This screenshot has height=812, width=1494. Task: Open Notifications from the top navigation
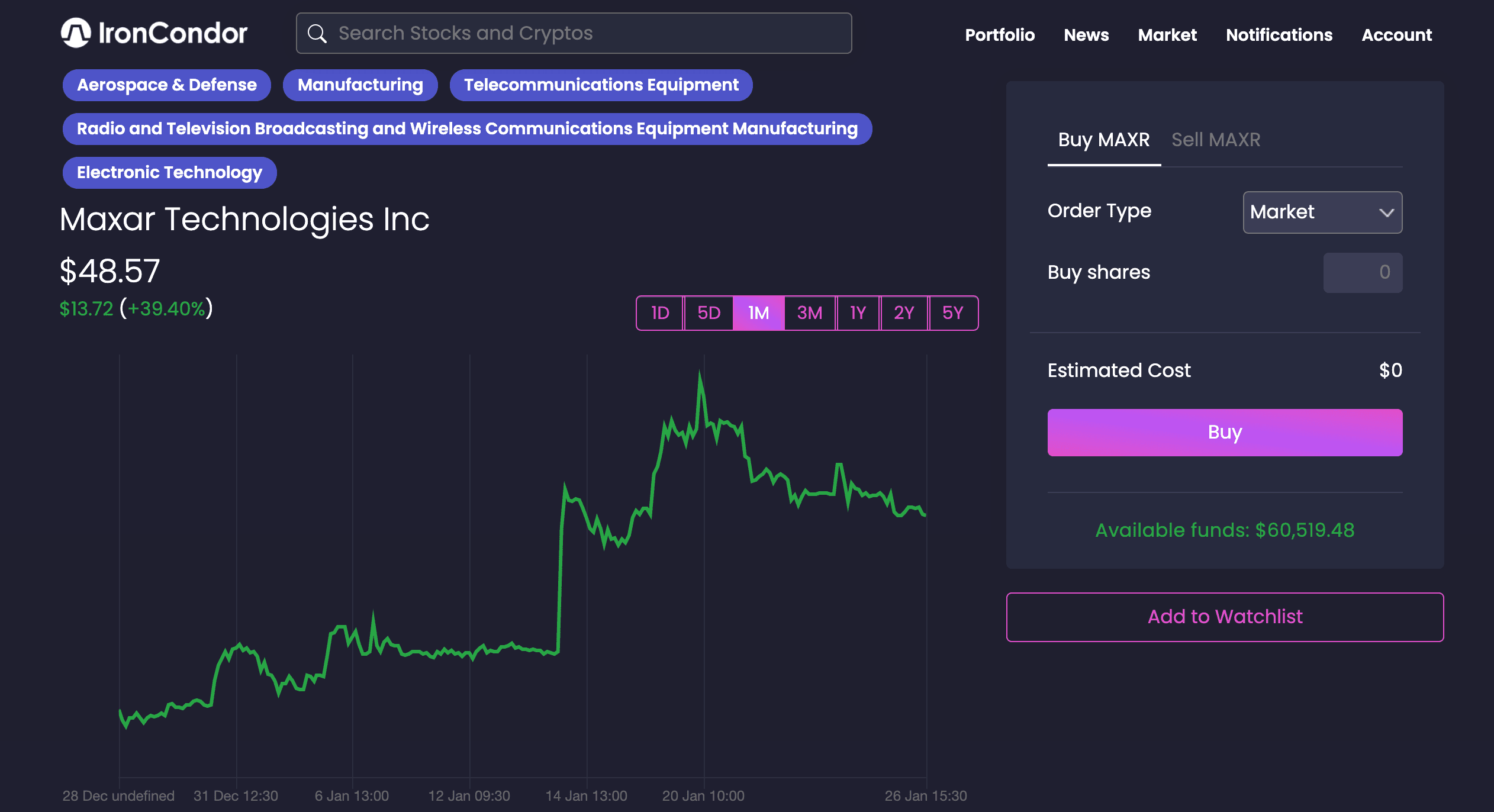coord(1279,35)
